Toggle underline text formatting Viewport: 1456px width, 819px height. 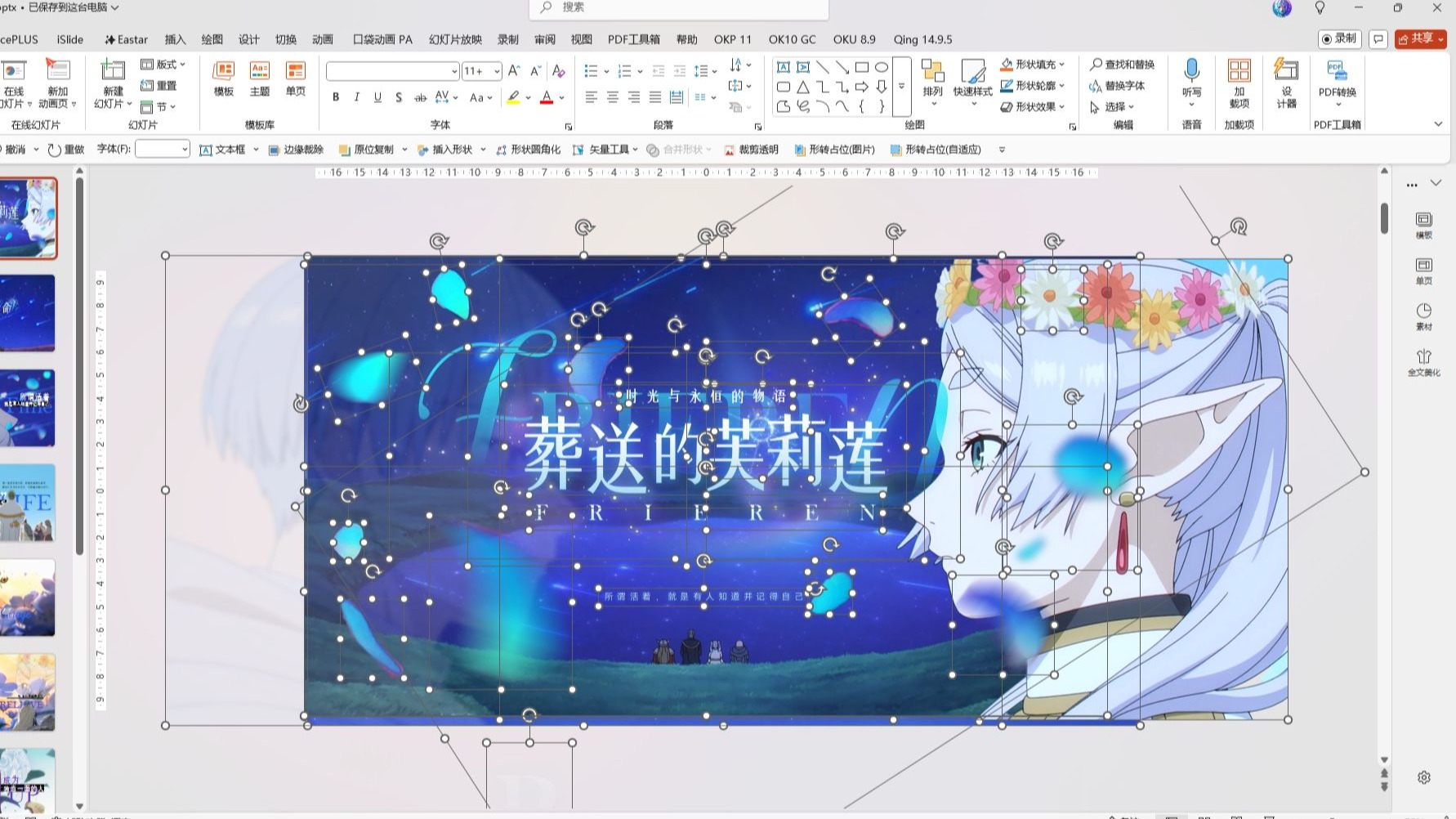coord(377,97)
